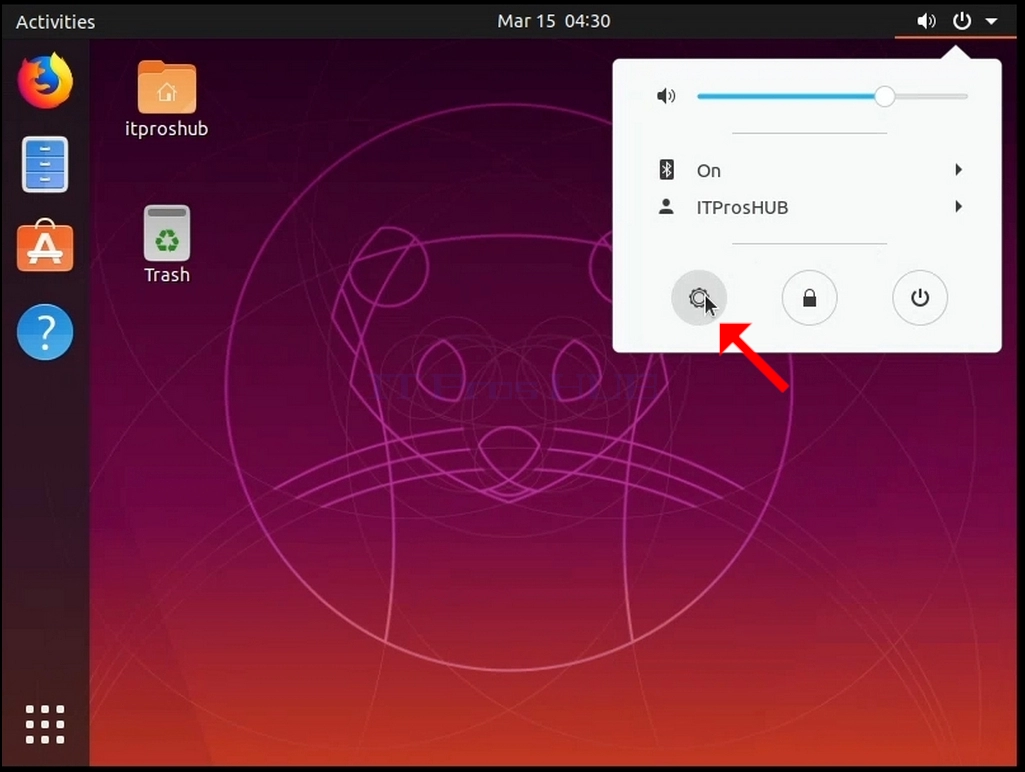
Task: Click the power off button in menu
Action: click(920, 298)
